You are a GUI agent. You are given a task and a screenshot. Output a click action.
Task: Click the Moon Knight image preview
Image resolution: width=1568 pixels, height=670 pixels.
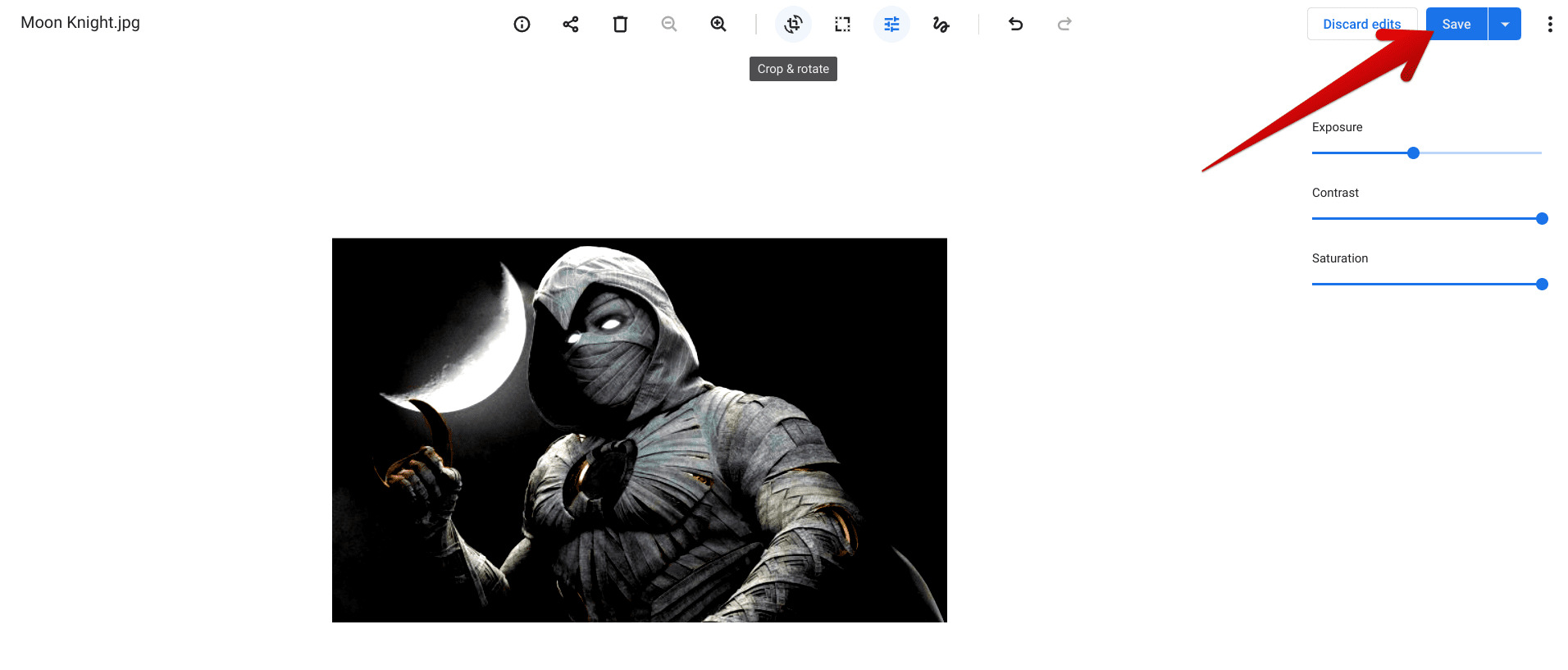(639, 430)
